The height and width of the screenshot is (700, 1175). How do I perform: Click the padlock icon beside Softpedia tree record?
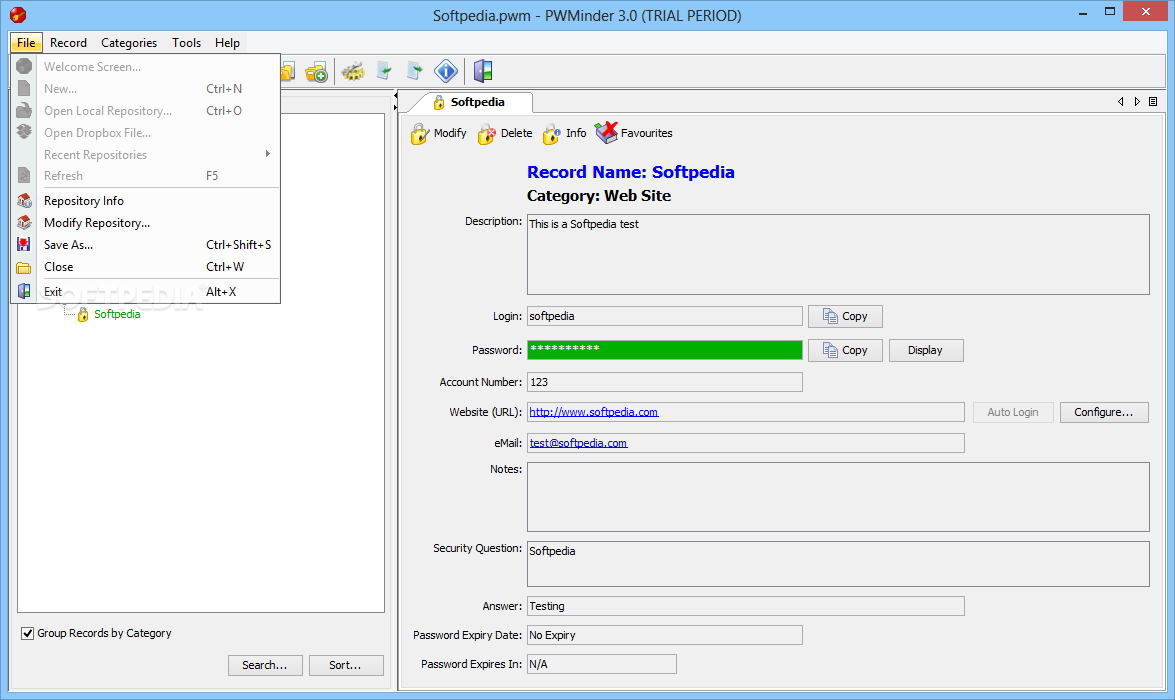point(83,315)
